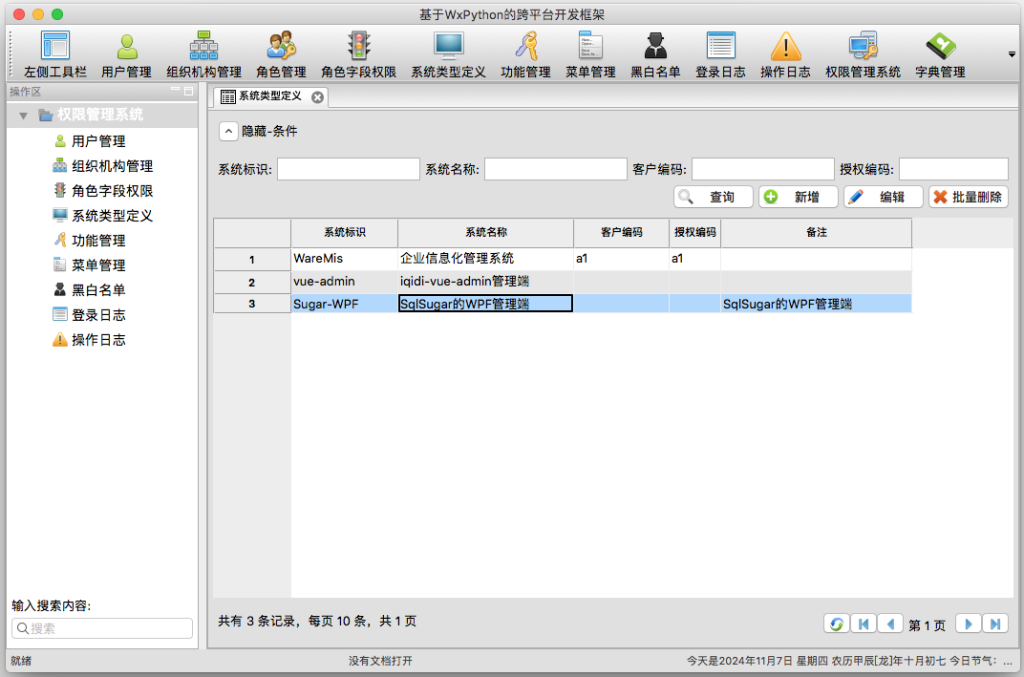Open 菜单管理 toolbar icon
The height and width of the screenshot is (677, 1024).
point(590,54)
